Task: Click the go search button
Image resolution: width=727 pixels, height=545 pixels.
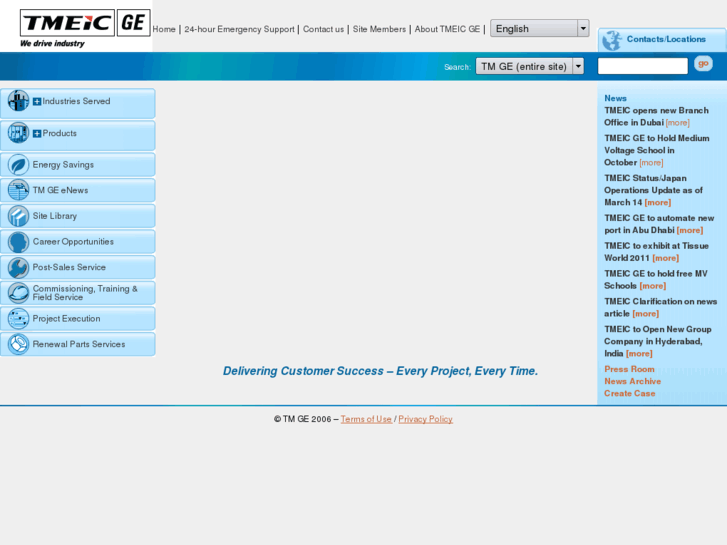Action: coord(703,64)
